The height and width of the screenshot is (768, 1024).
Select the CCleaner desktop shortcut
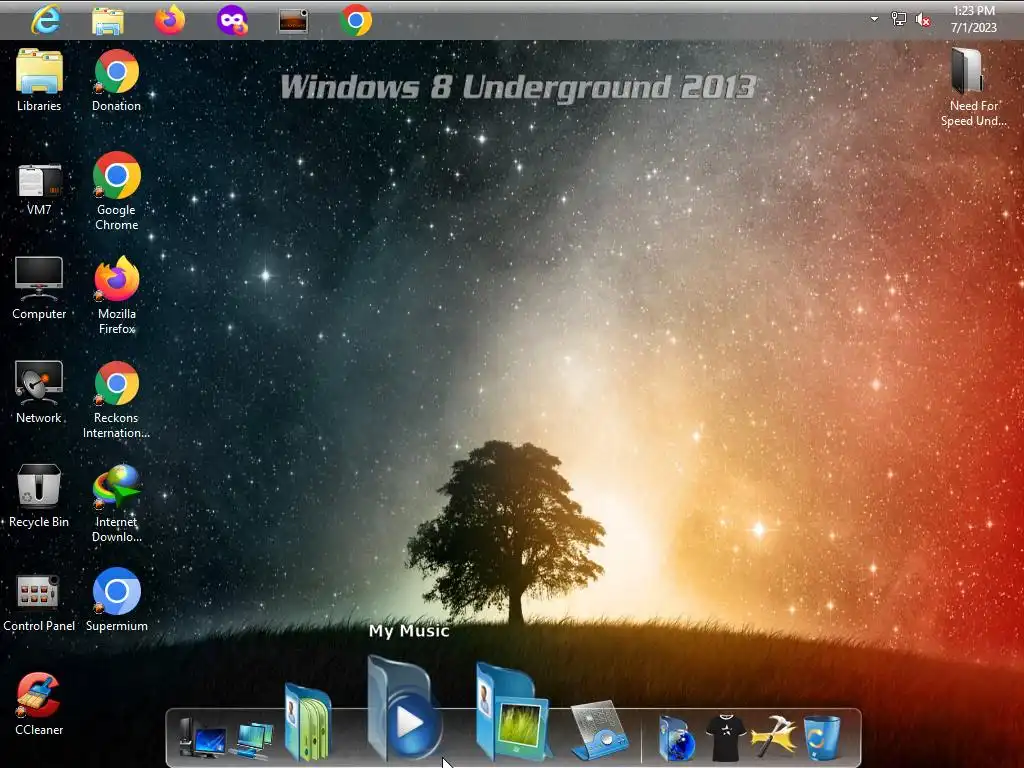(x=39, y=704)
